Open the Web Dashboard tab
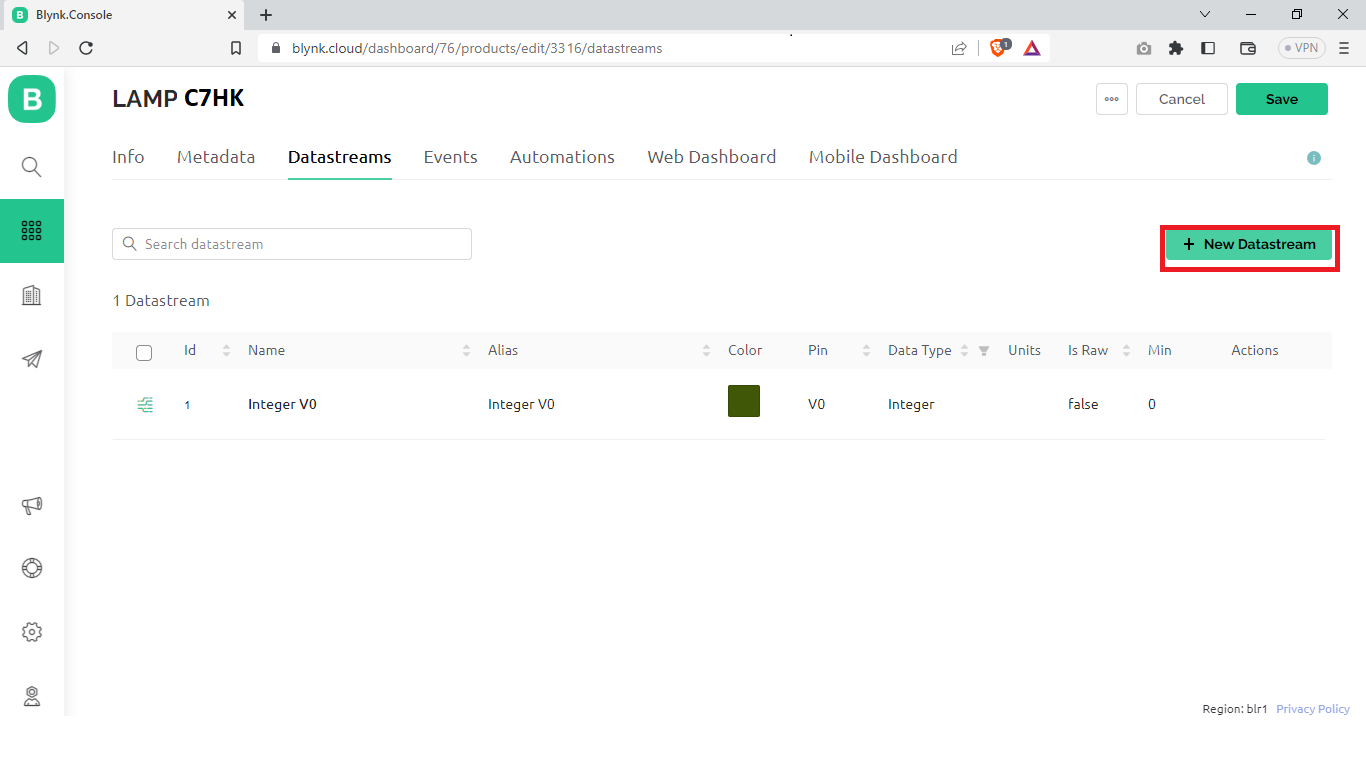 711,157
